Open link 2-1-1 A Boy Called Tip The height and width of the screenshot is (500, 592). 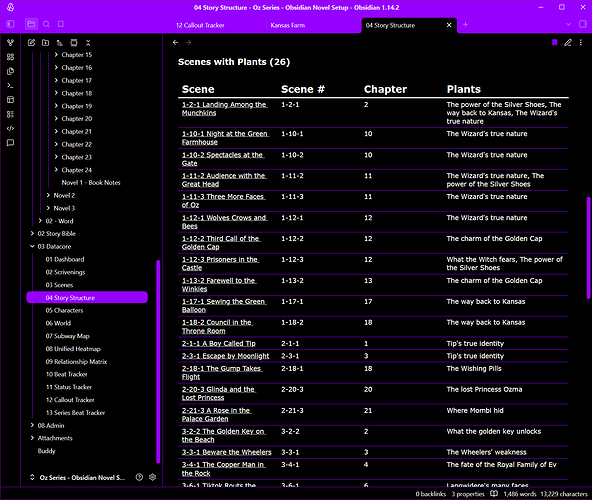pos(219,344)
